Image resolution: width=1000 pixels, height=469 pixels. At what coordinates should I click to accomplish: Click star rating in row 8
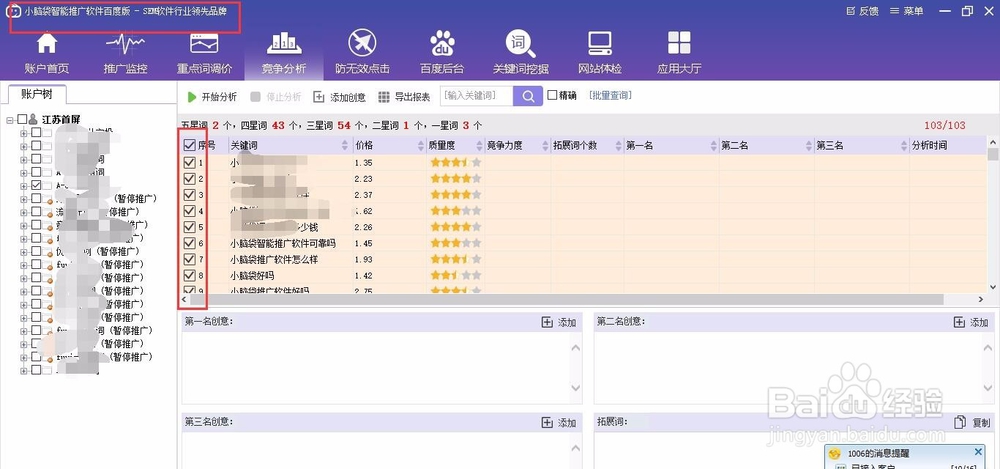(x=455, y=276)
